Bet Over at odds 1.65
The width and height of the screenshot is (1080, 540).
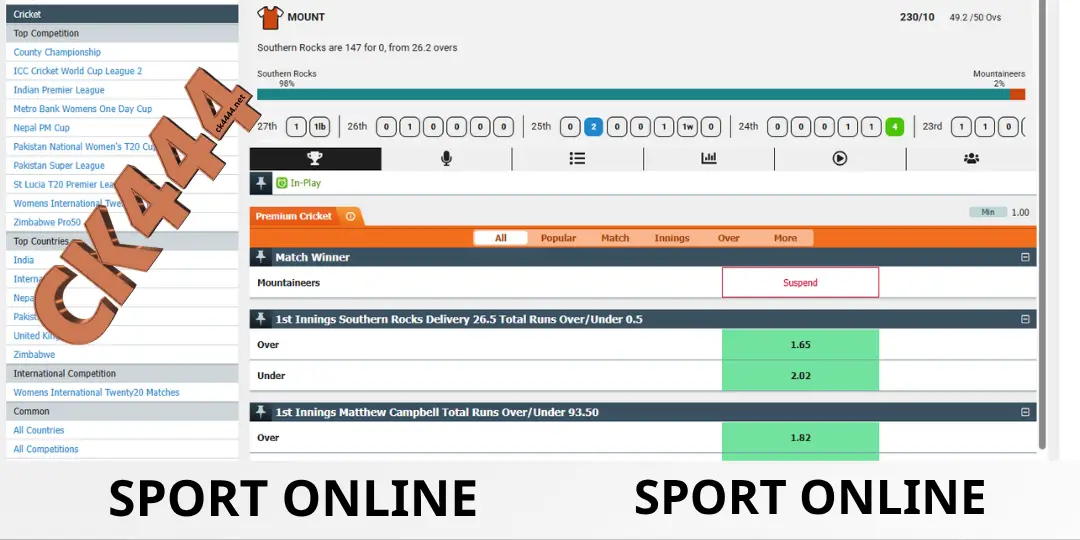[x=800, y=344]
